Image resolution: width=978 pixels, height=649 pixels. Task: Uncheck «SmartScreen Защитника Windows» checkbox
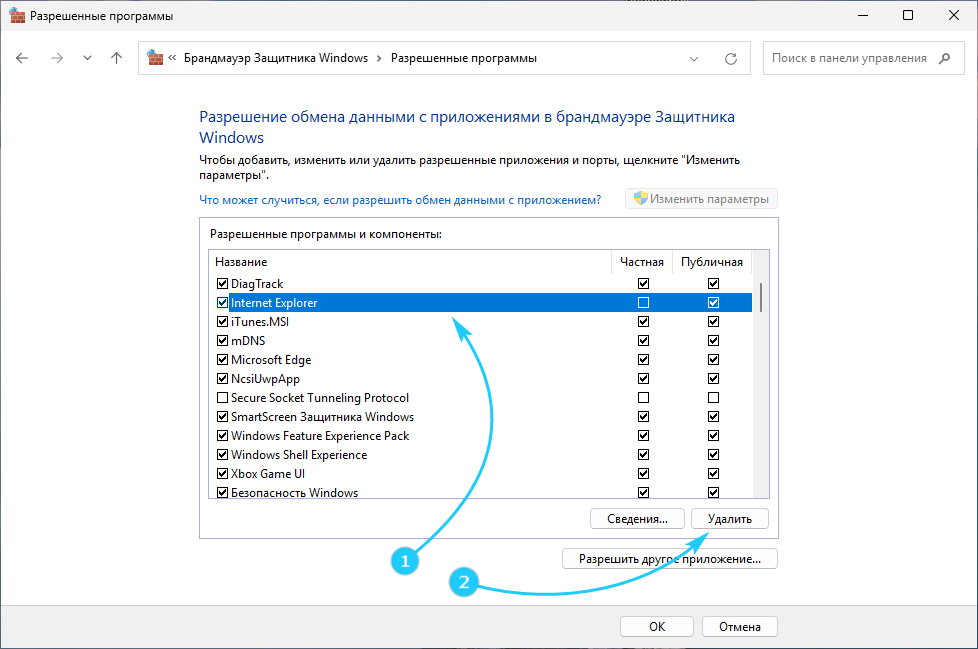tap(222, 416)
